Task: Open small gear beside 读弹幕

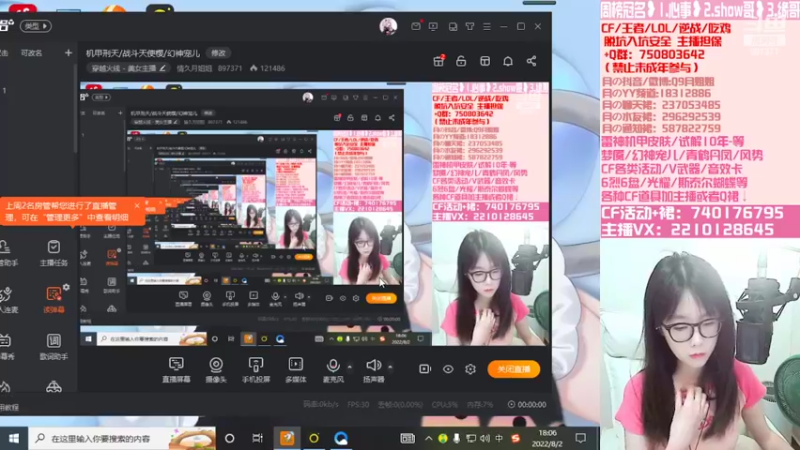Action: pyautogui.click(x=66, y=287)
